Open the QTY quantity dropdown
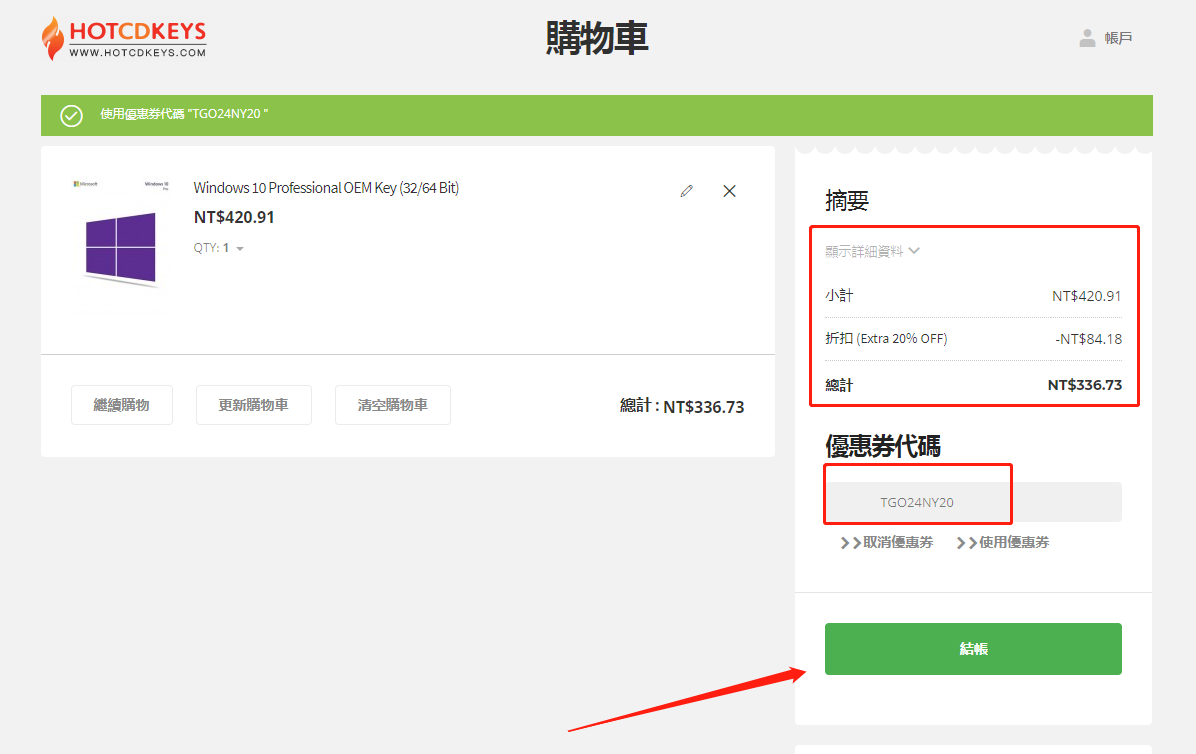This screenshot has width=1196, height=754. pyautogui.click(x=219, y=248)
